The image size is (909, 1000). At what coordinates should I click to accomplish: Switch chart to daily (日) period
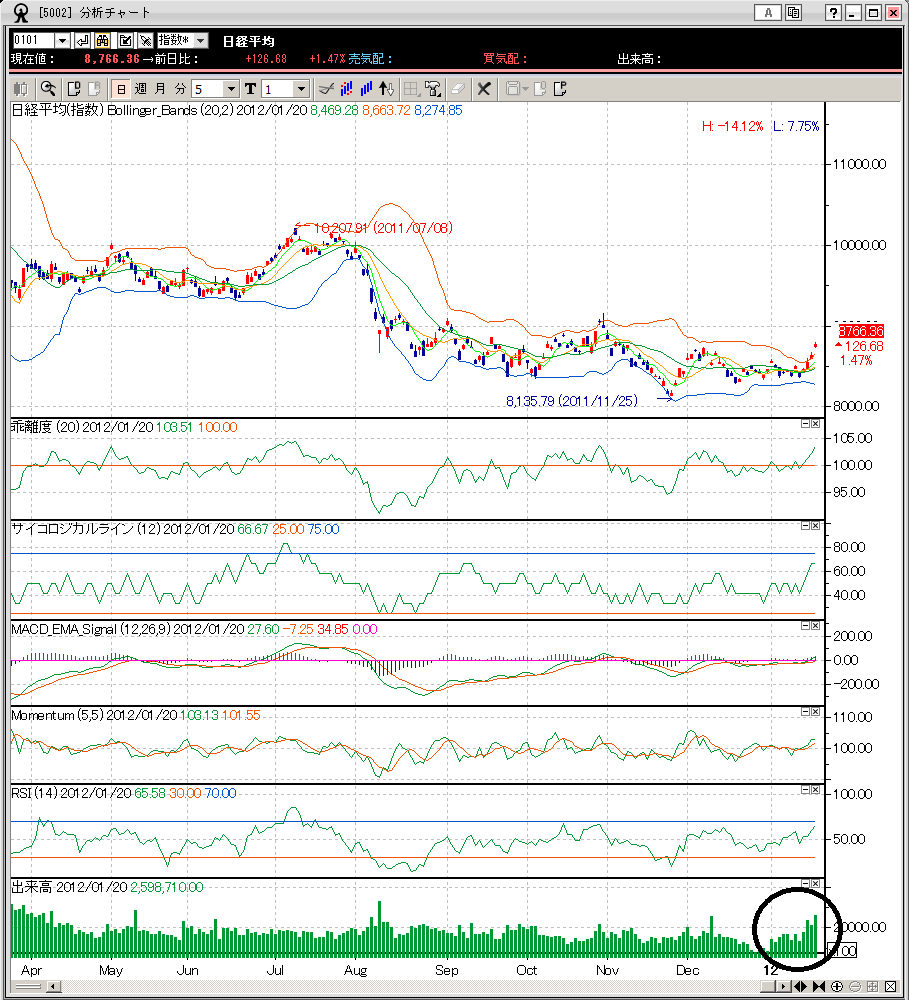(x=120, y=89)
